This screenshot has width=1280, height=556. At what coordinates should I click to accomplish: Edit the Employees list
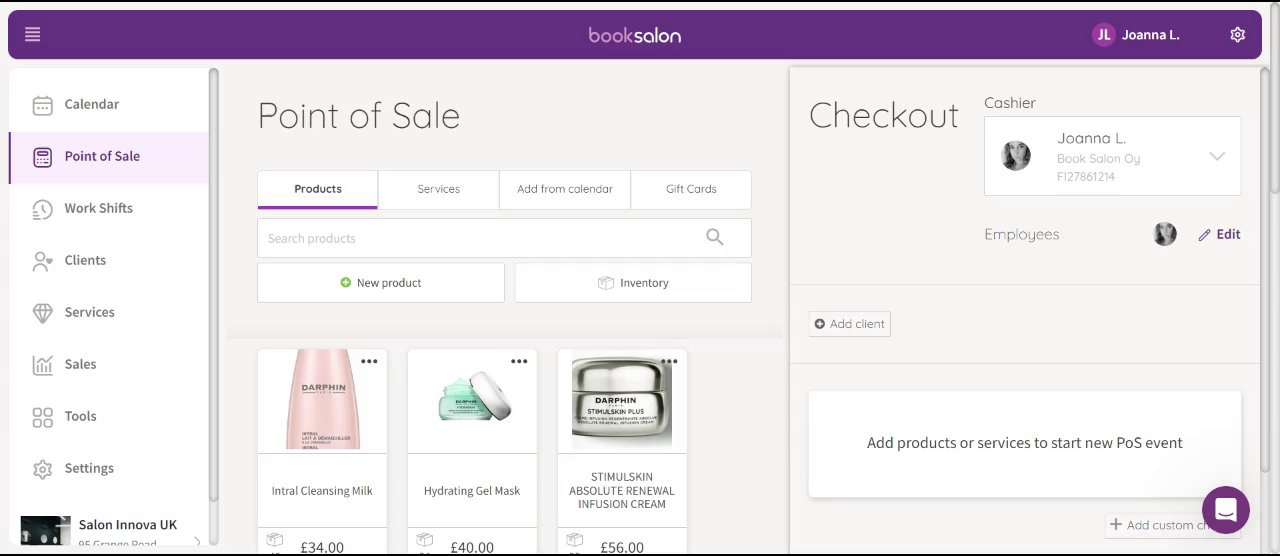[x=1219, y=235]
